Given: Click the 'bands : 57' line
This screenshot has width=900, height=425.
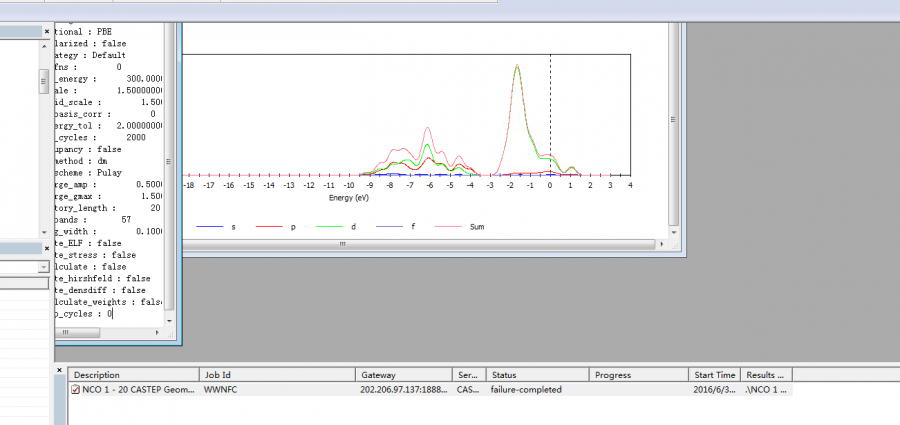Looking at the screenshot, I should click(94, 220).
